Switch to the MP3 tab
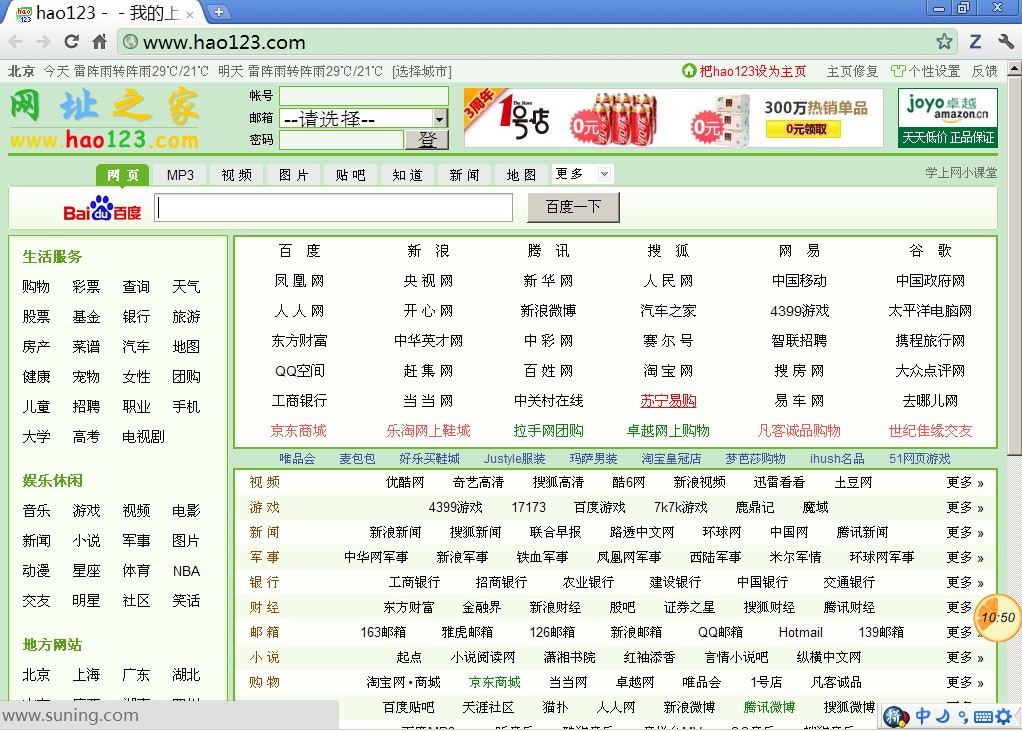This screenshot has height=731, width=1022. coord(179,173)
